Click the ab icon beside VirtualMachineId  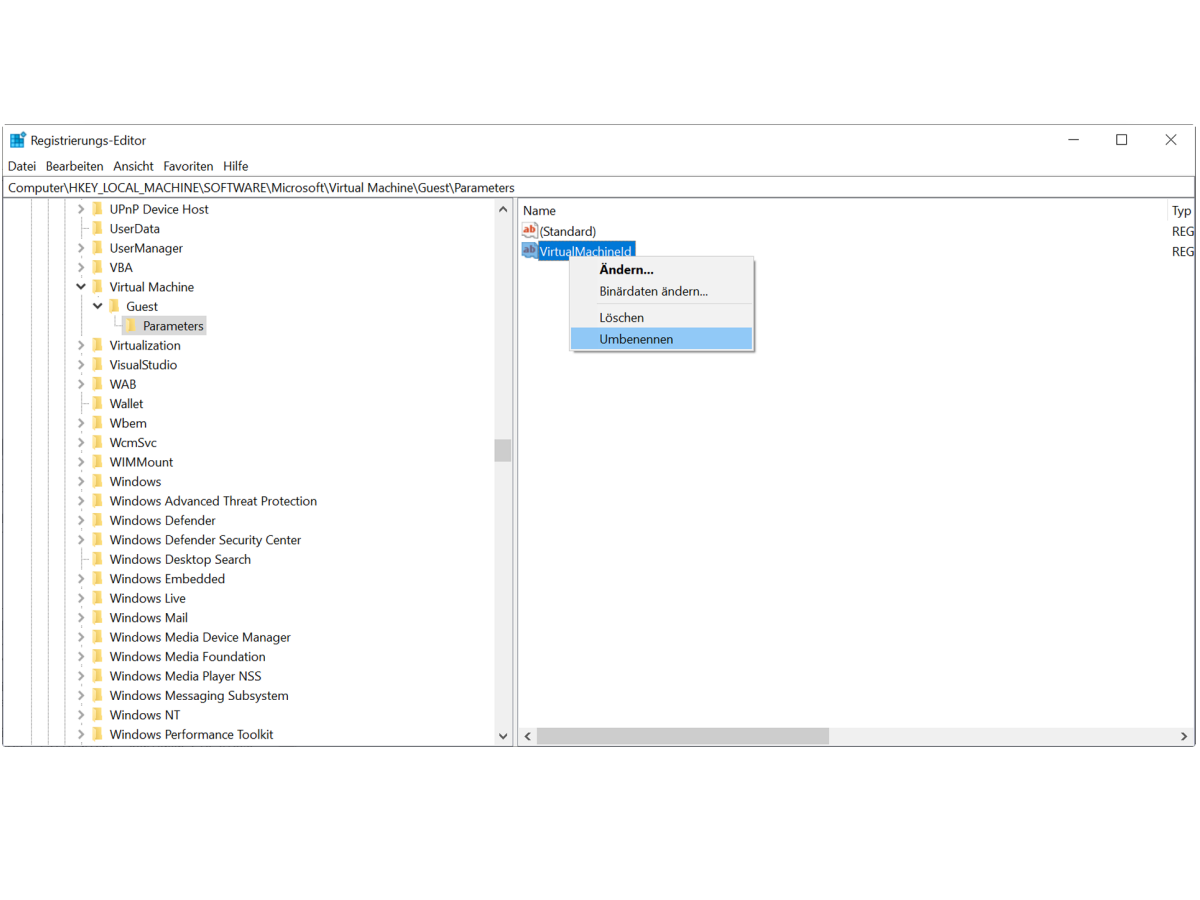coord(528,250)
